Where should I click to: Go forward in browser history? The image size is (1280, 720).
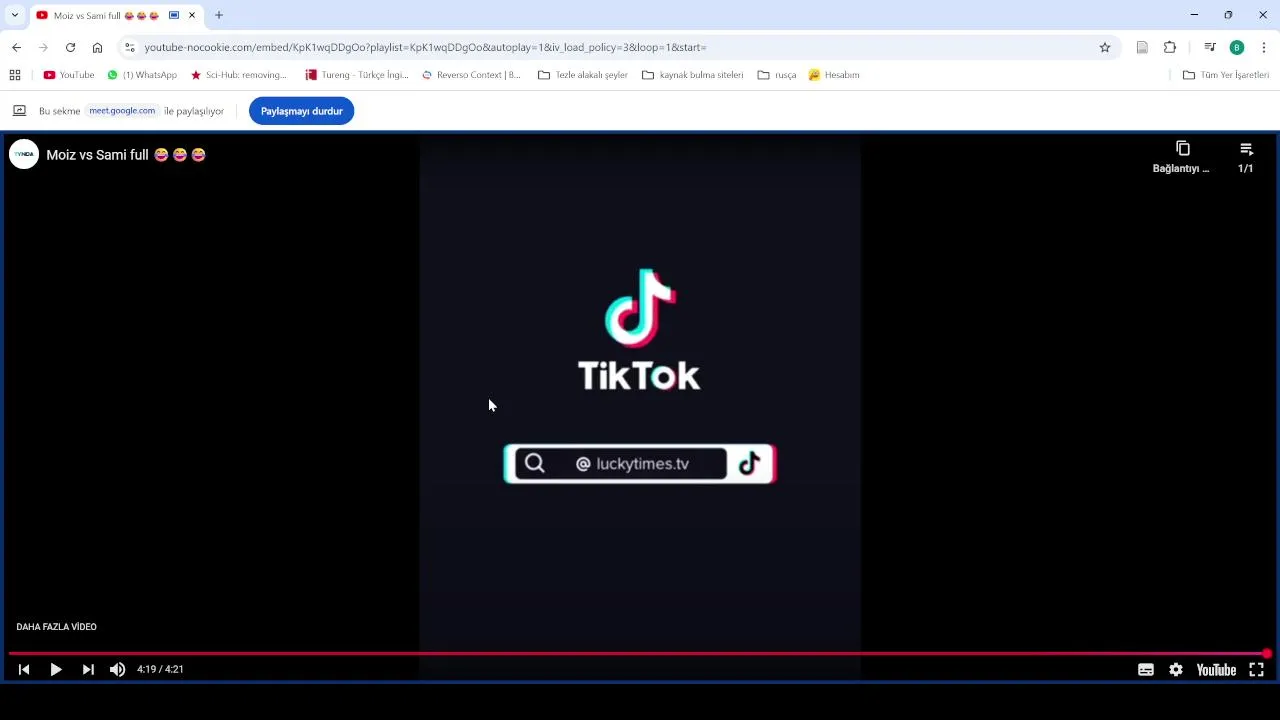click(x=43, y=47)
